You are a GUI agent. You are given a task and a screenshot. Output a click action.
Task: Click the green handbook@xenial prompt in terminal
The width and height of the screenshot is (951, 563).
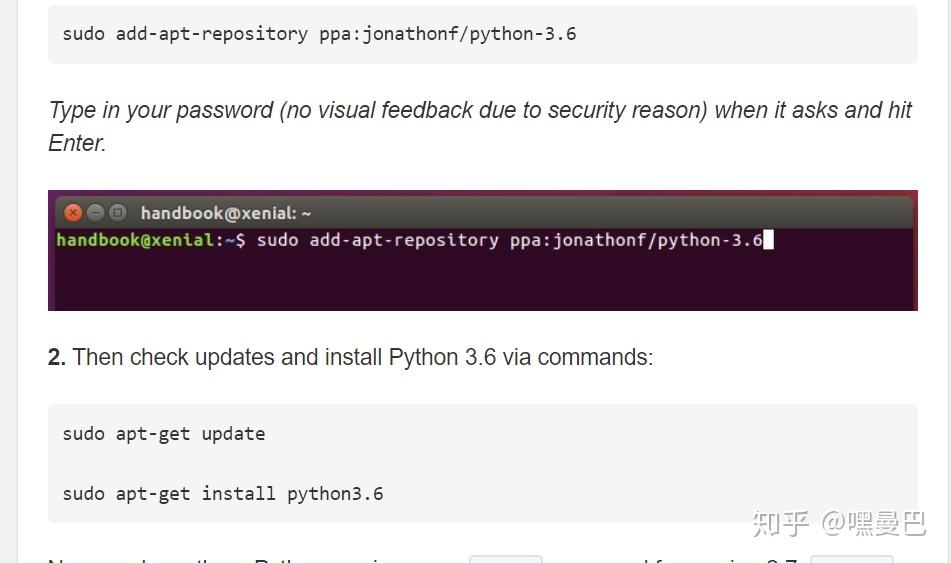pyautogui.click(x=135, y=240)
